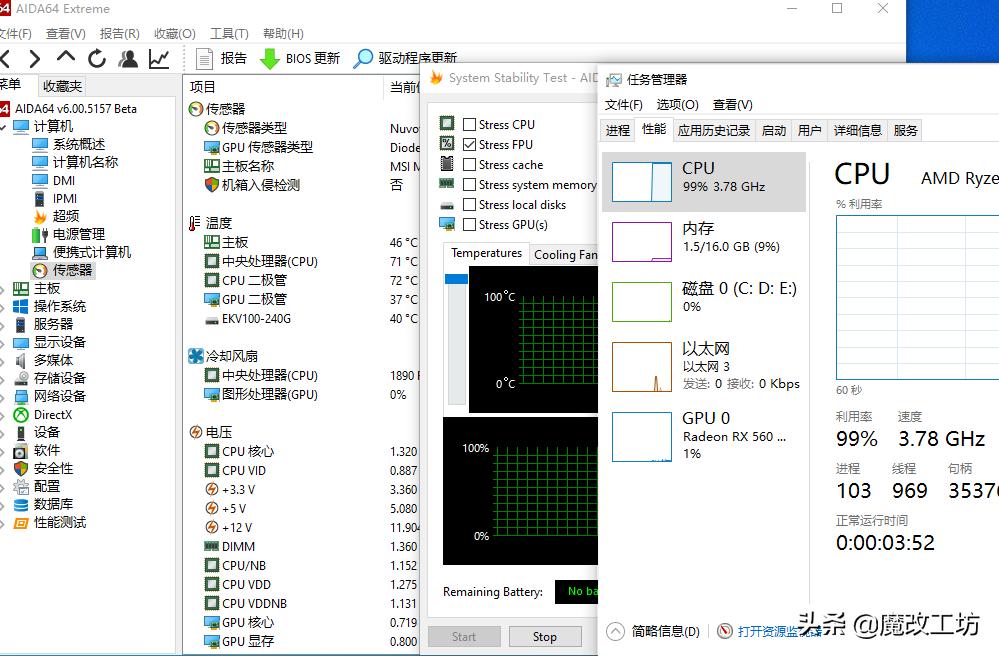This screenshot has height=656, width=999.
Task: Select 电源管理 tree item
Action: click(78, 234)
